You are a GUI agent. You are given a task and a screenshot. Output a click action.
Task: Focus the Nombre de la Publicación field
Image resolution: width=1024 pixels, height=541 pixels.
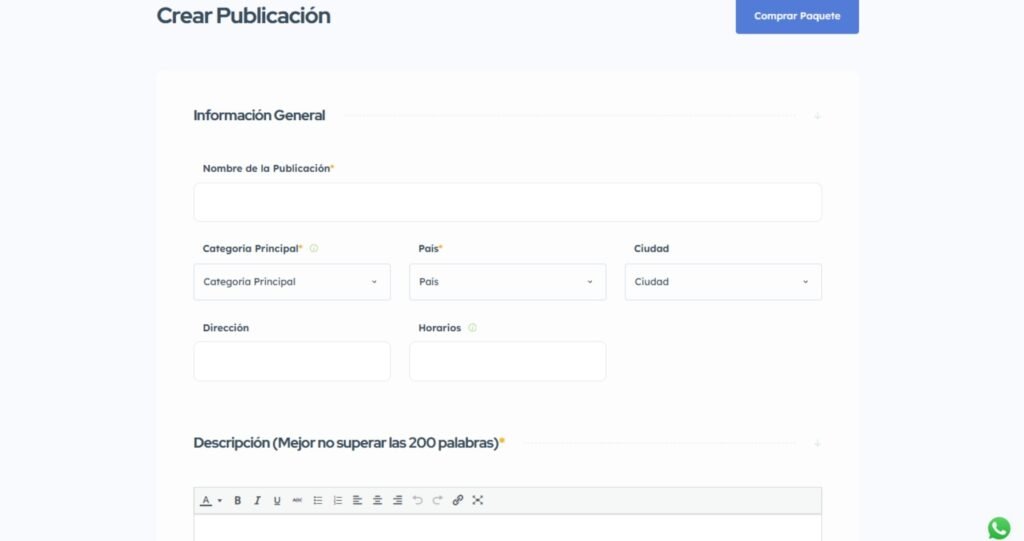507,202
